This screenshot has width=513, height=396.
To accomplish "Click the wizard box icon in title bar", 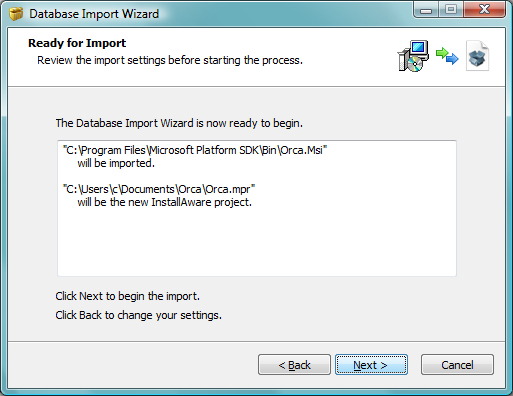I will click(x=16, y=14).
